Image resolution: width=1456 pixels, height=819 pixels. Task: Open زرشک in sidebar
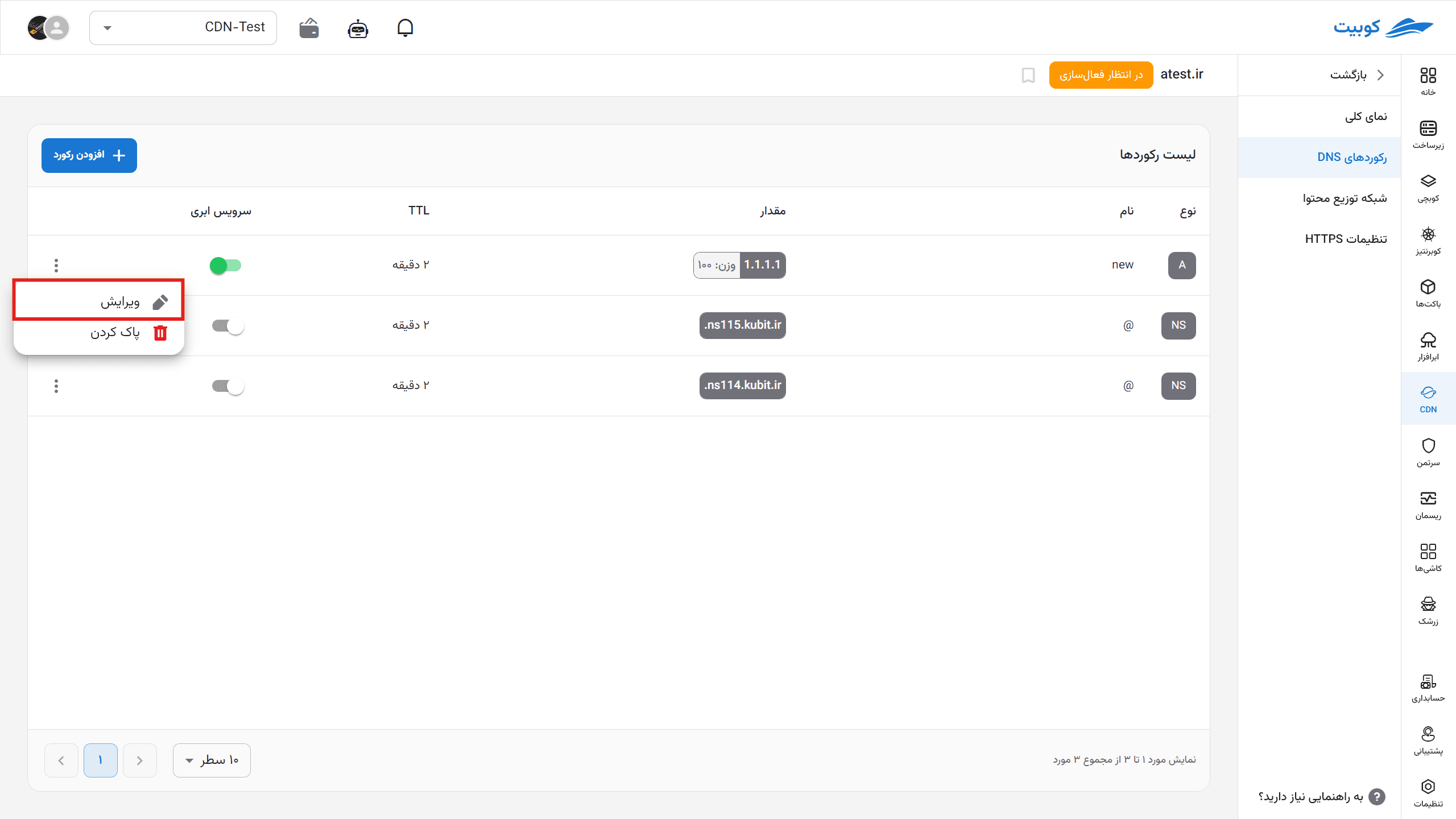click(1428, 610)
